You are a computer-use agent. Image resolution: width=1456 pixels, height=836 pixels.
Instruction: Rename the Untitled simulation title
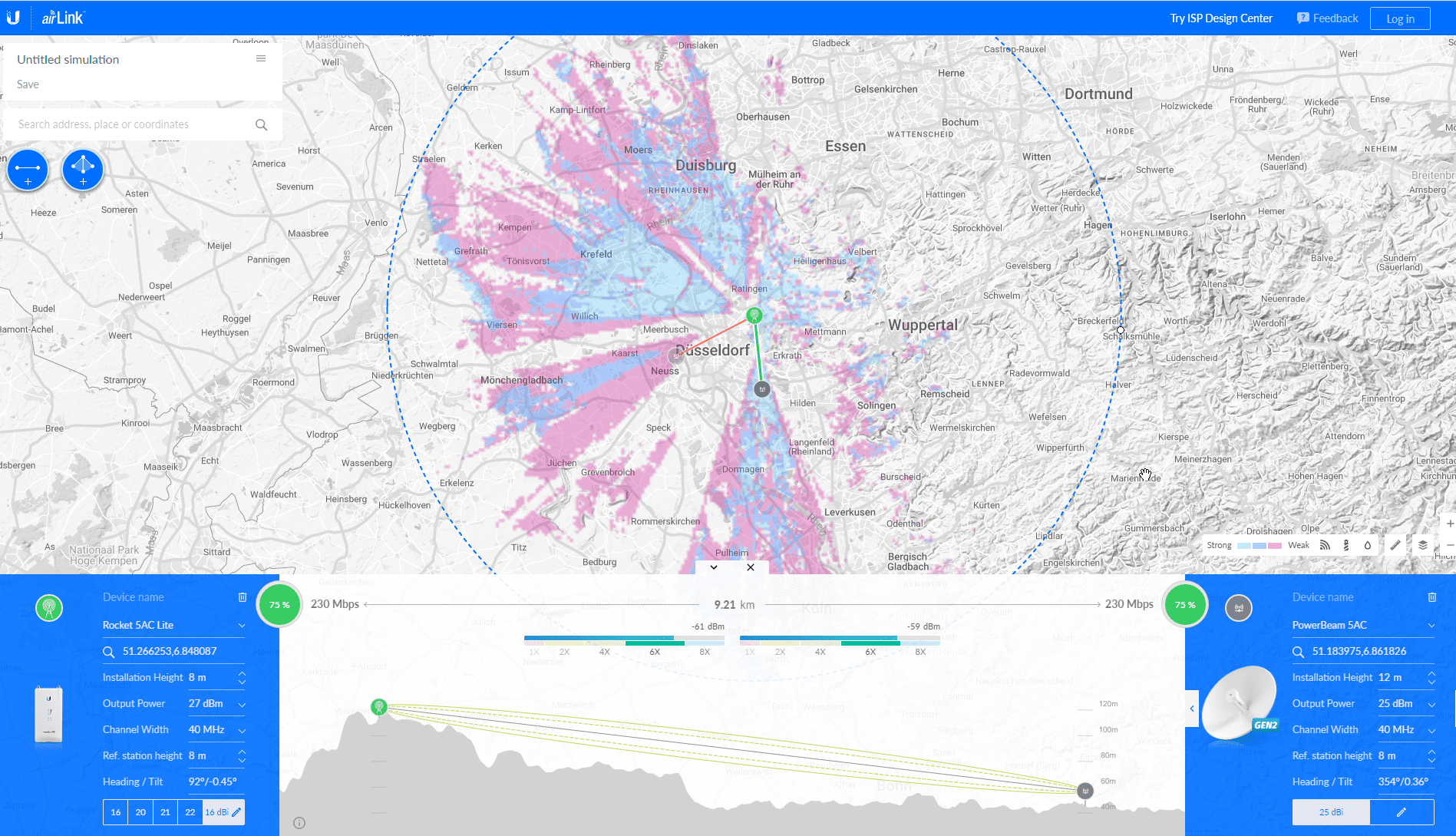[x=68, y=59]
